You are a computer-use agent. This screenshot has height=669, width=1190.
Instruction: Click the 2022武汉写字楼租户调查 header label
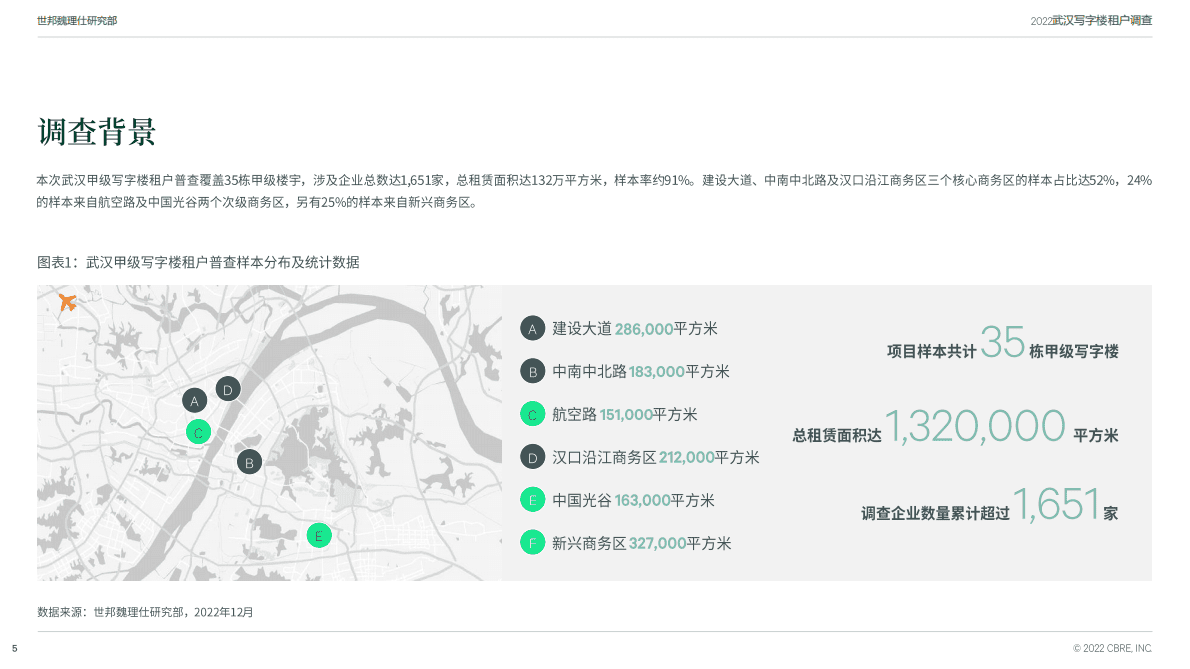point(1093,19)
